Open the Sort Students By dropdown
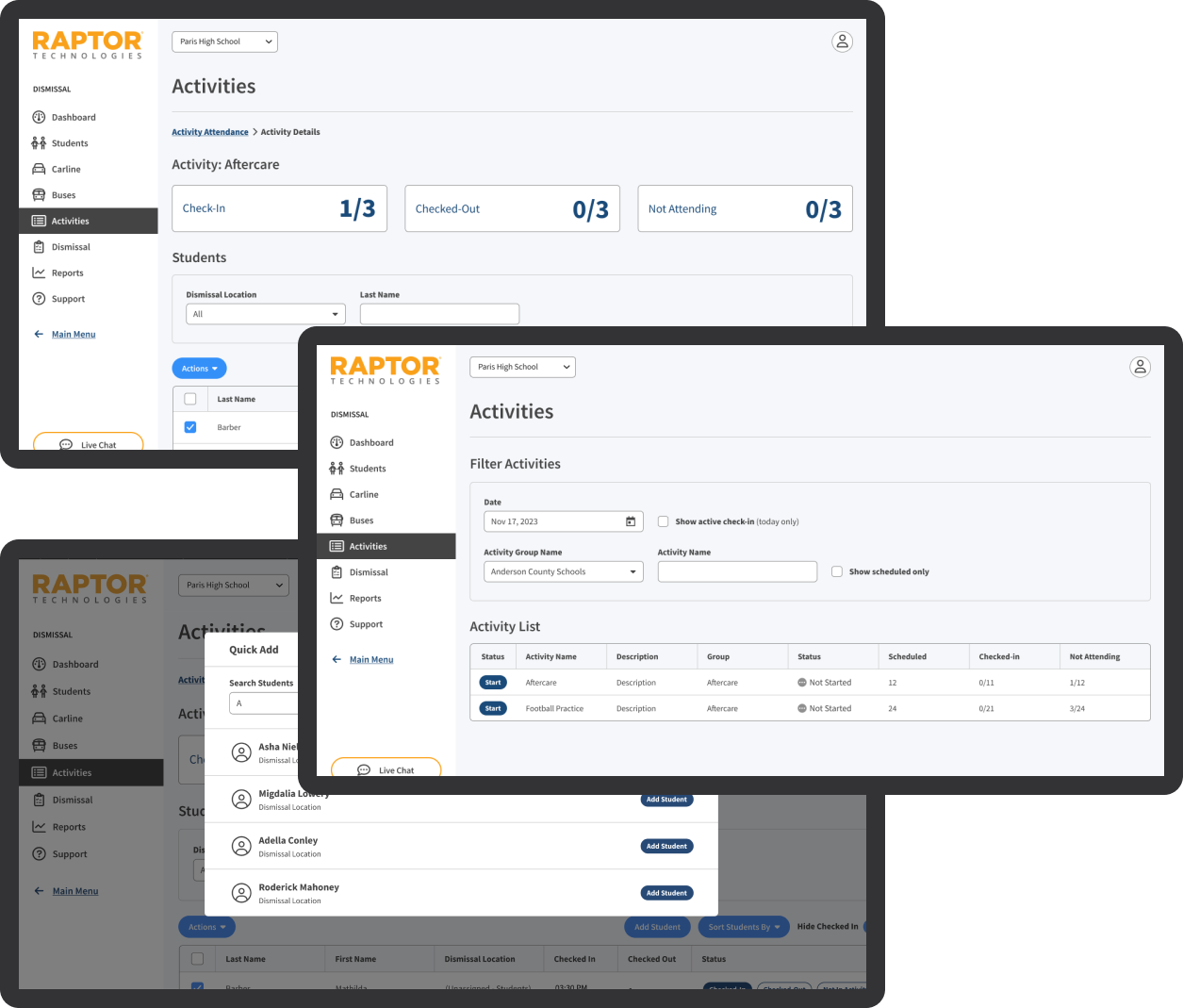The width and height of the screenshot is (1183, 1008). [744, 927]
